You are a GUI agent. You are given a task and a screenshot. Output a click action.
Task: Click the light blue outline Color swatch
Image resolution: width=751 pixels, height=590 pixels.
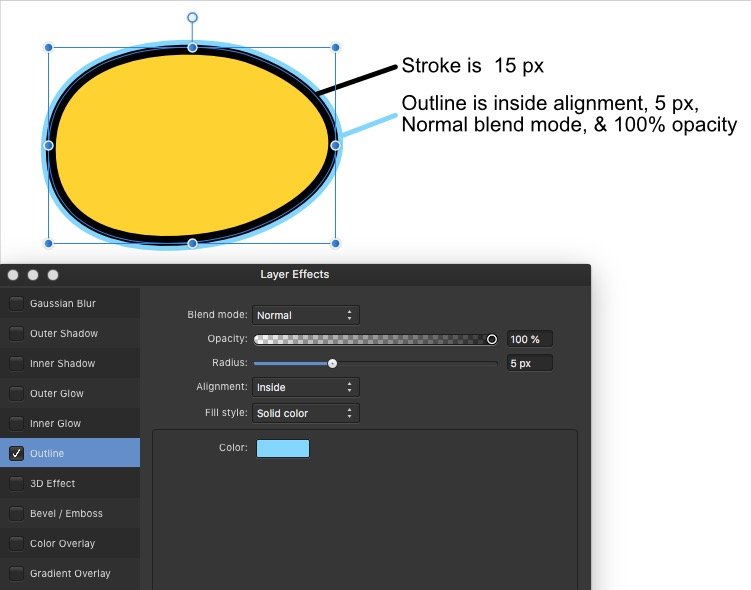point(283,448)
